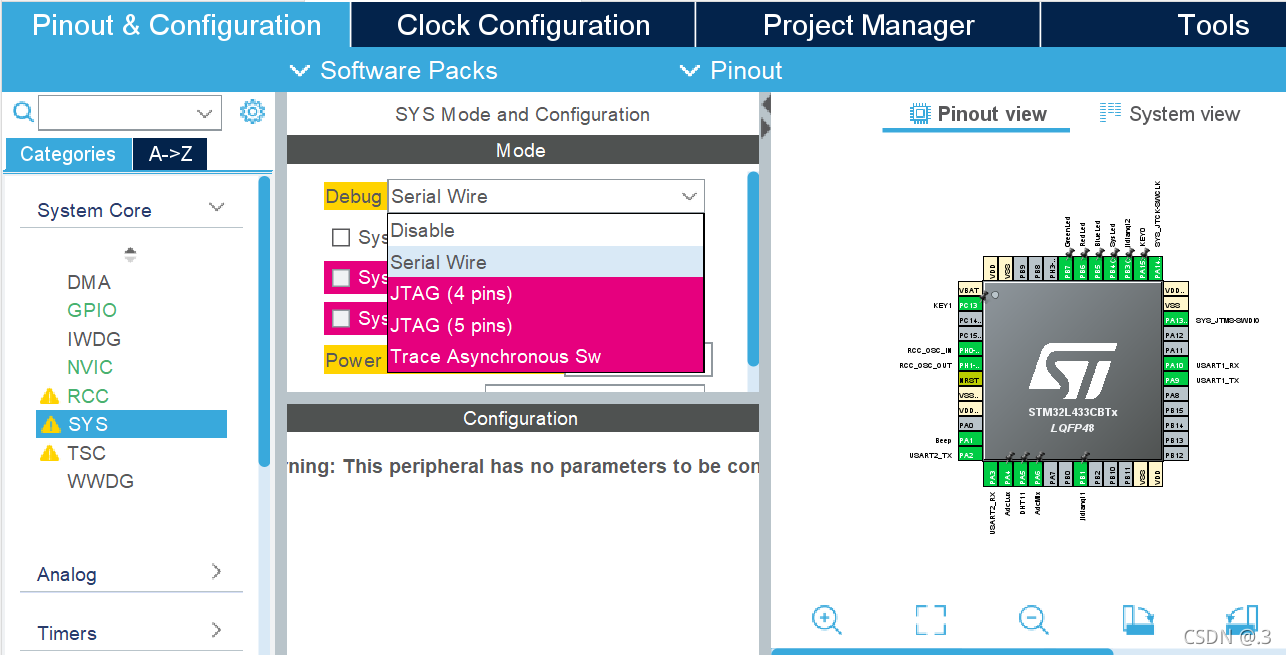Rotate the chip view clockwise
Viewport: 1286px width, 655px height.
(x=1138, y=619)
